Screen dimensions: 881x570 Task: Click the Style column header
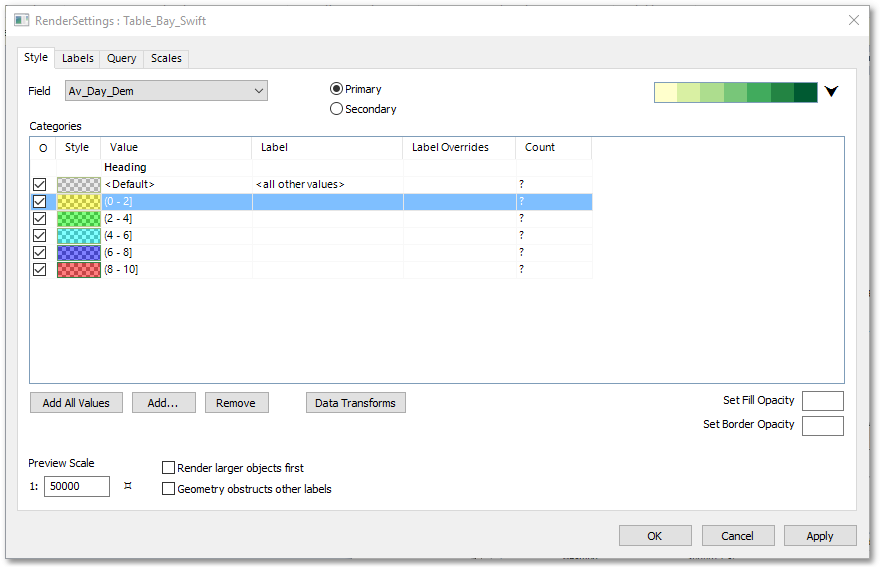(78, 147)
